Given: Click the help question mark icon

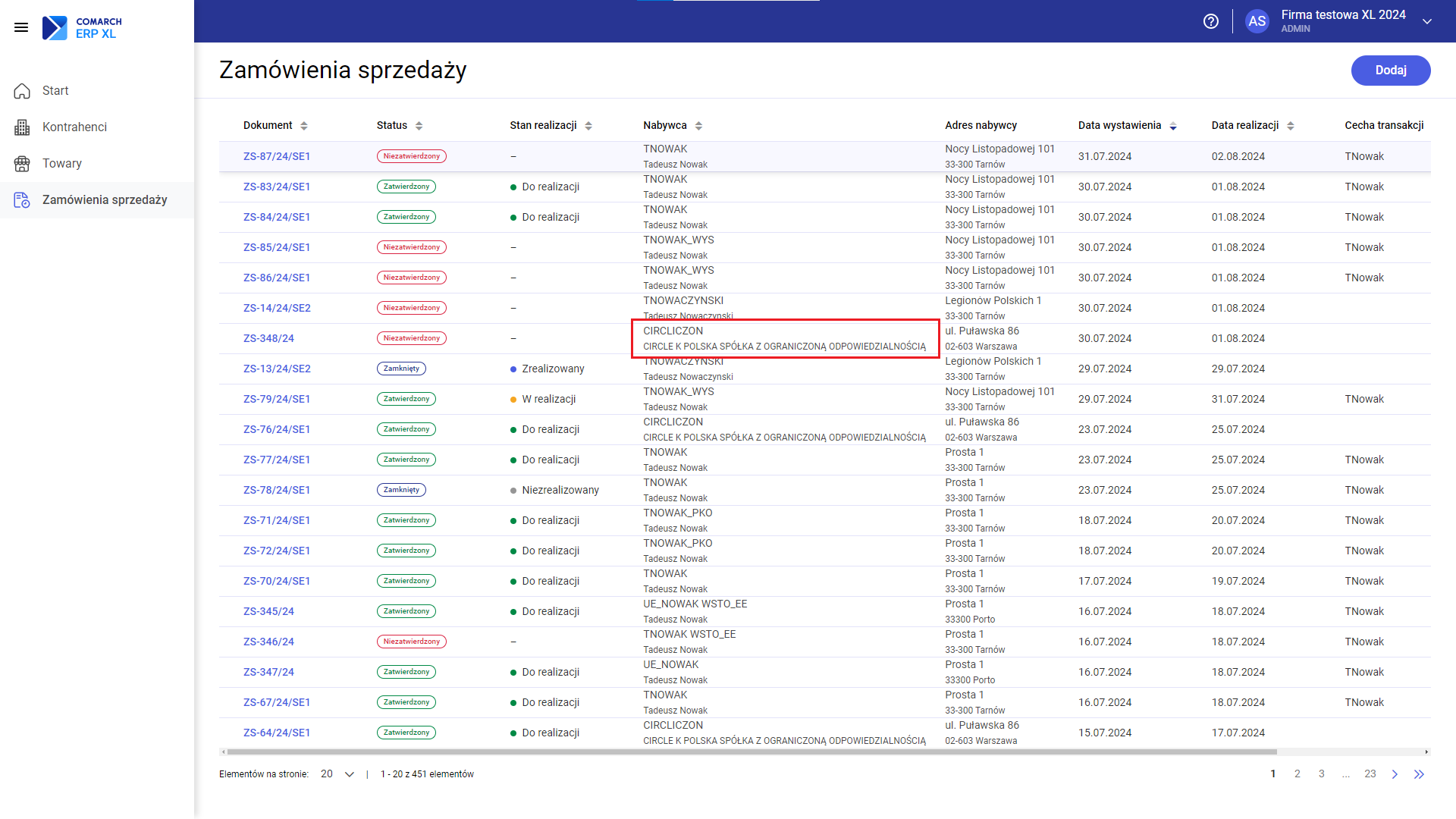Looking at the screenshot, I should [1211, 21].
